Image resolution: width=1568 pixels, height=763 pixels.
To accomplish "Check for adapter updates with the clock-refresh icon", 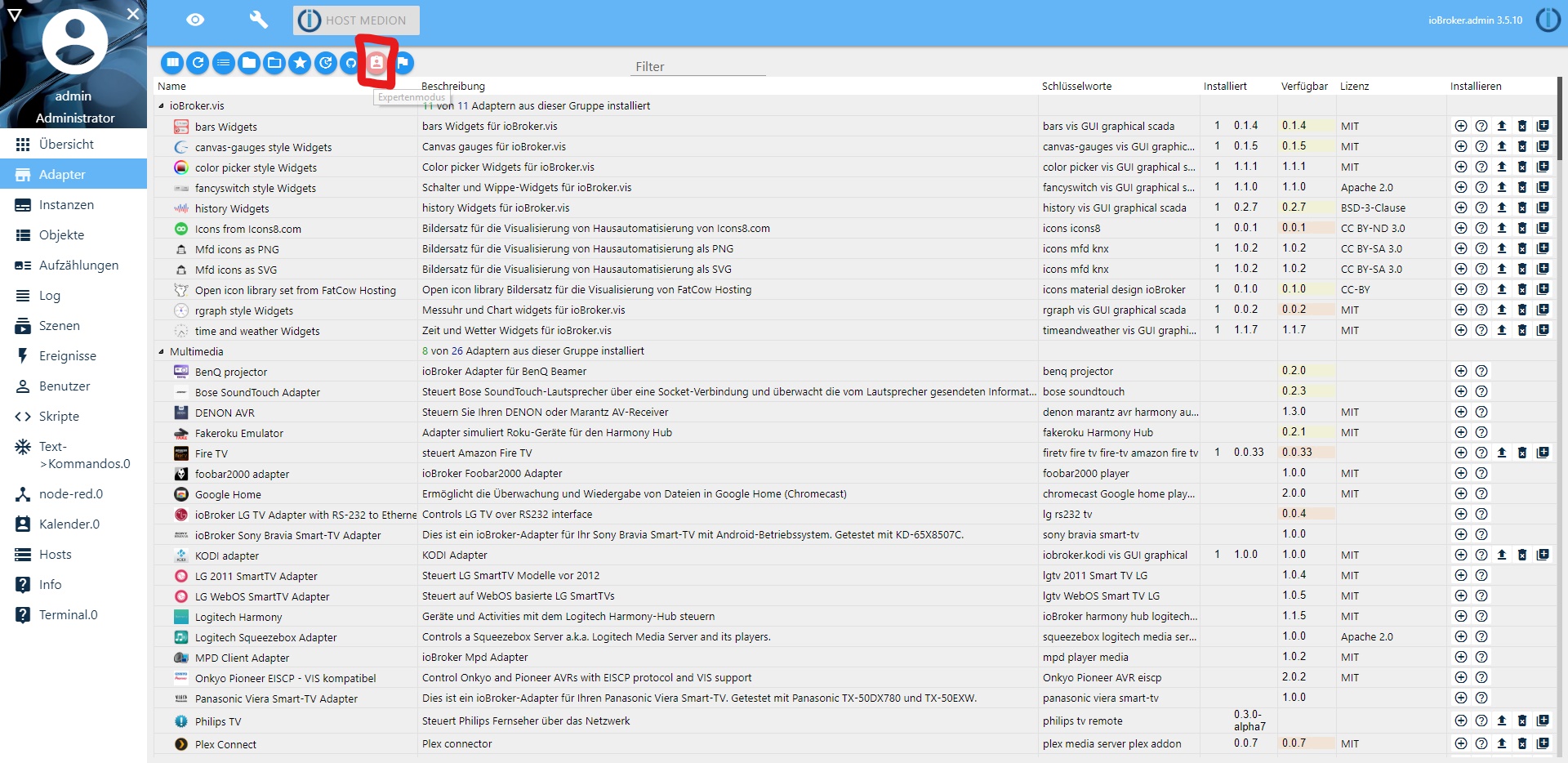I will [x=325, y=63].
